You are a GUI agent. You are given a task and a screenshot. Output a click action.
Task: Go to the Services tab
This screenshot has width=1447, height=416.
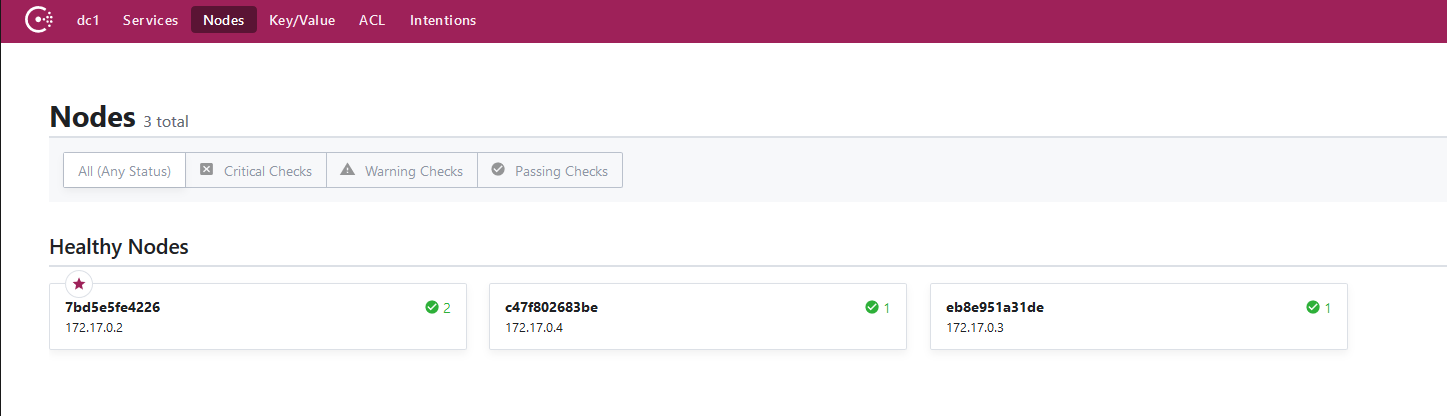151,20
